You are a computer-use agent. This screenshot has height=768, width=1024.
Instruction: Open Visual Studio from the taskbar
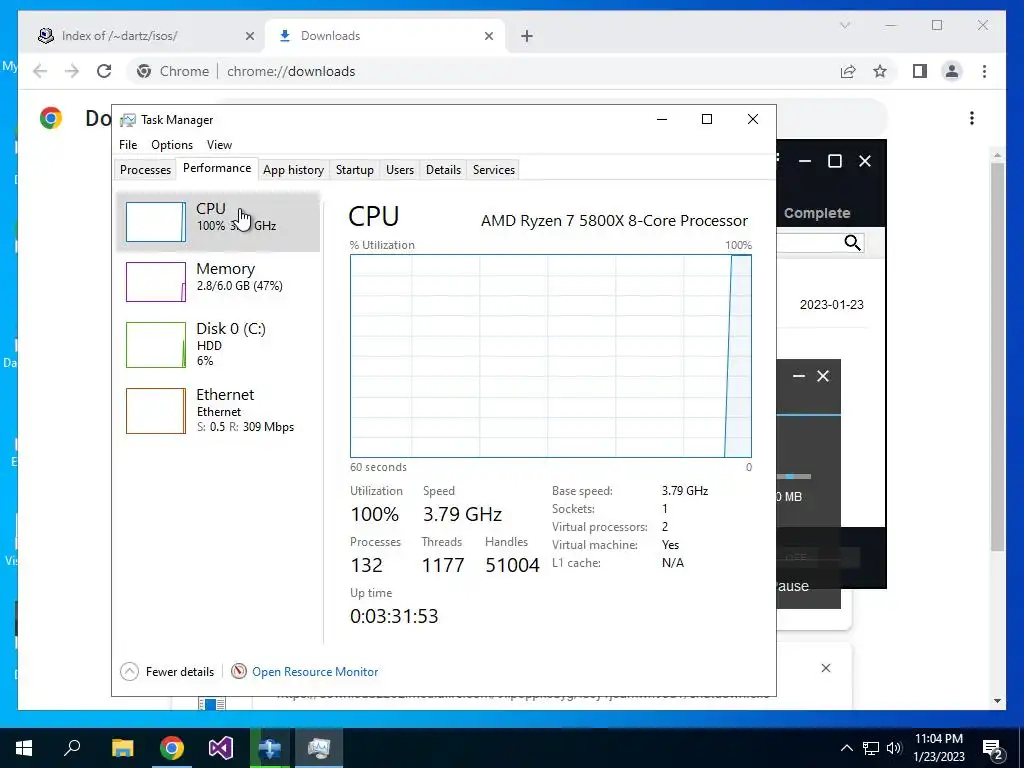click(x=221, y=748)
